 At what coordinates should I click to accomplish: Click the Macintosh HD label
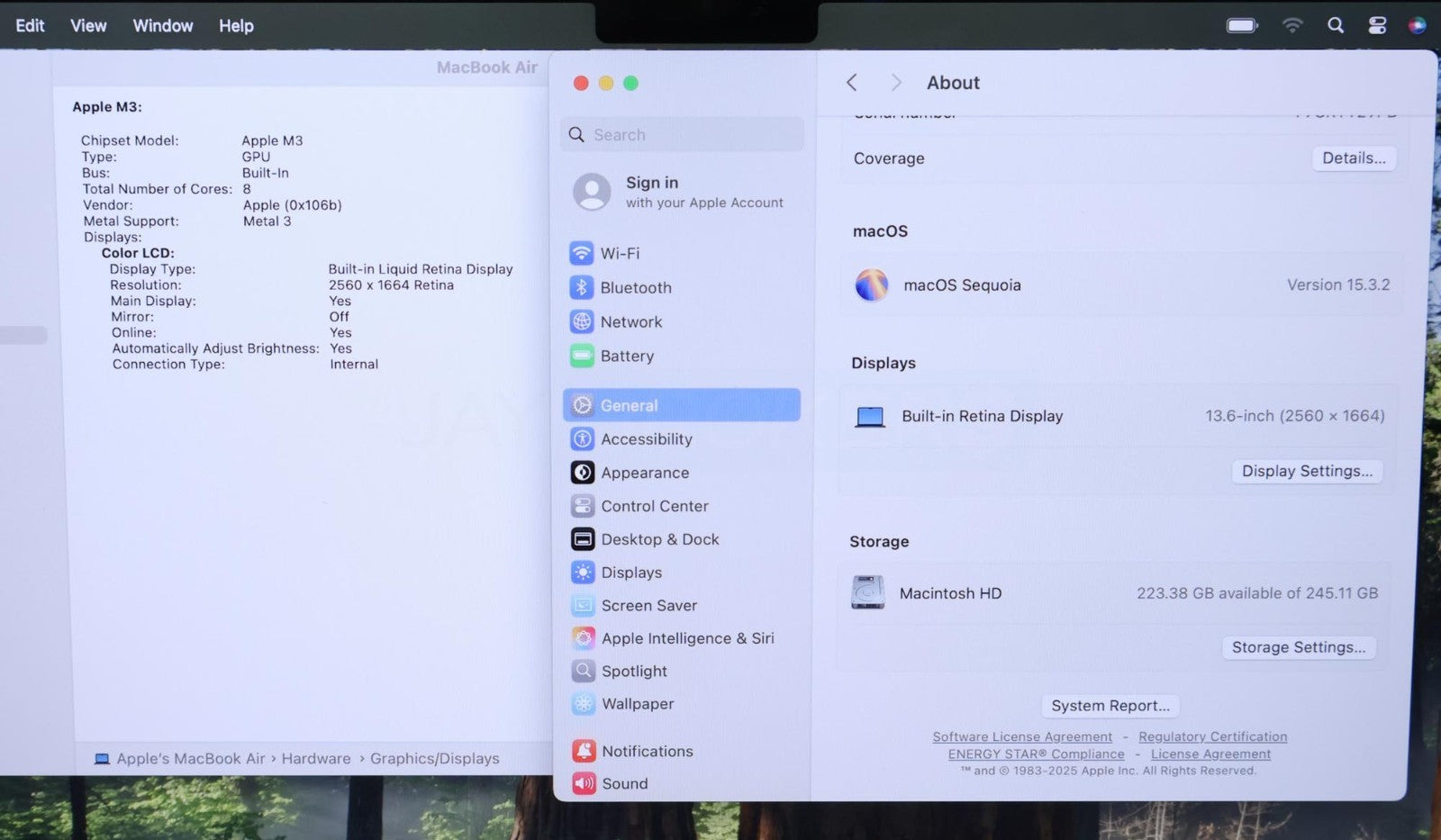click(950, 593)
